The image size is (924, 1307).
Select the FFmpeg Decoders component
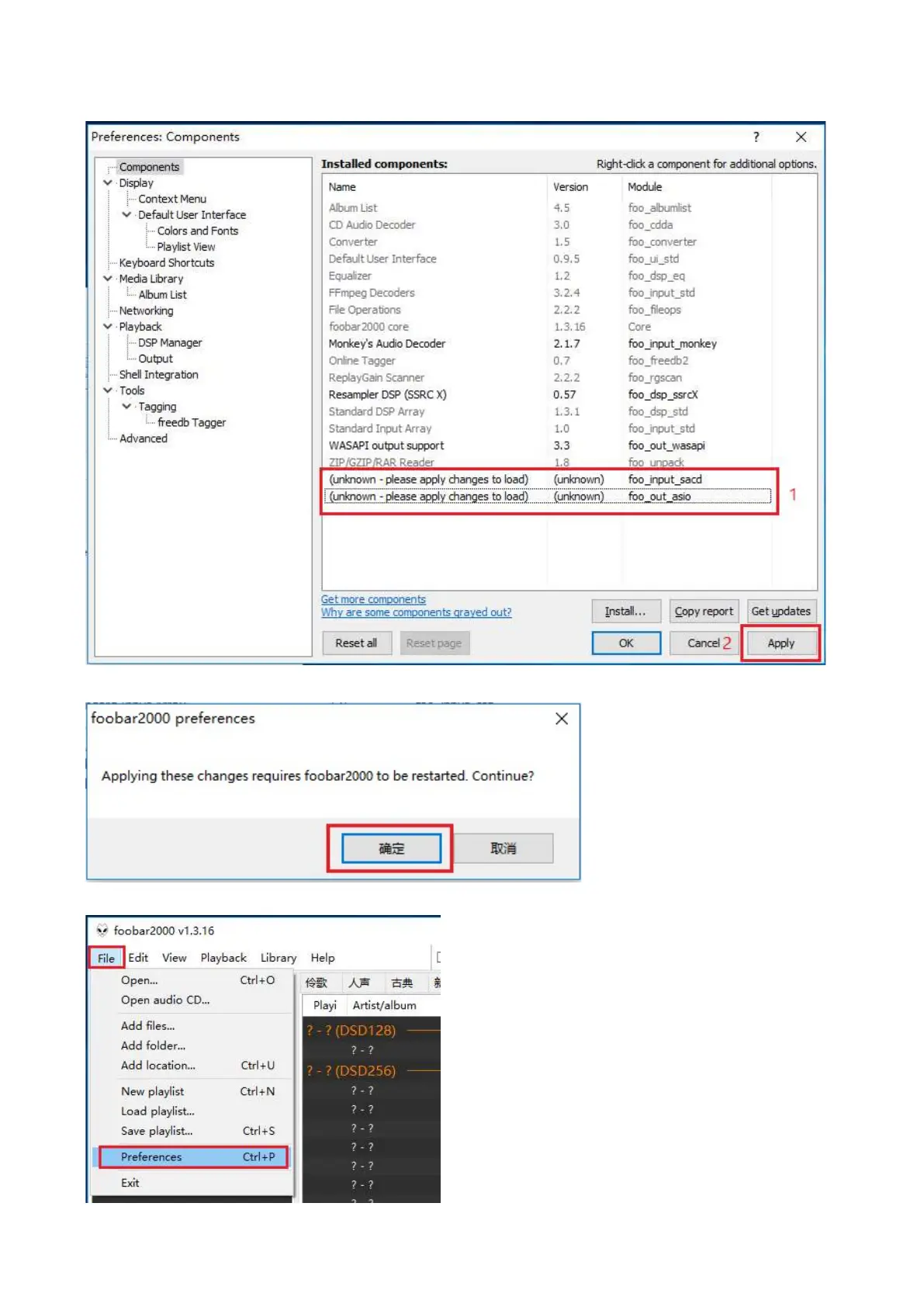coord(547,293)
